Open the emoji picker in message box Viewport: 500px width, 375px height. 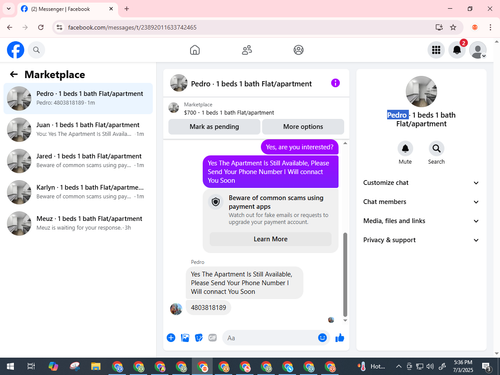[x=322, y=338]
